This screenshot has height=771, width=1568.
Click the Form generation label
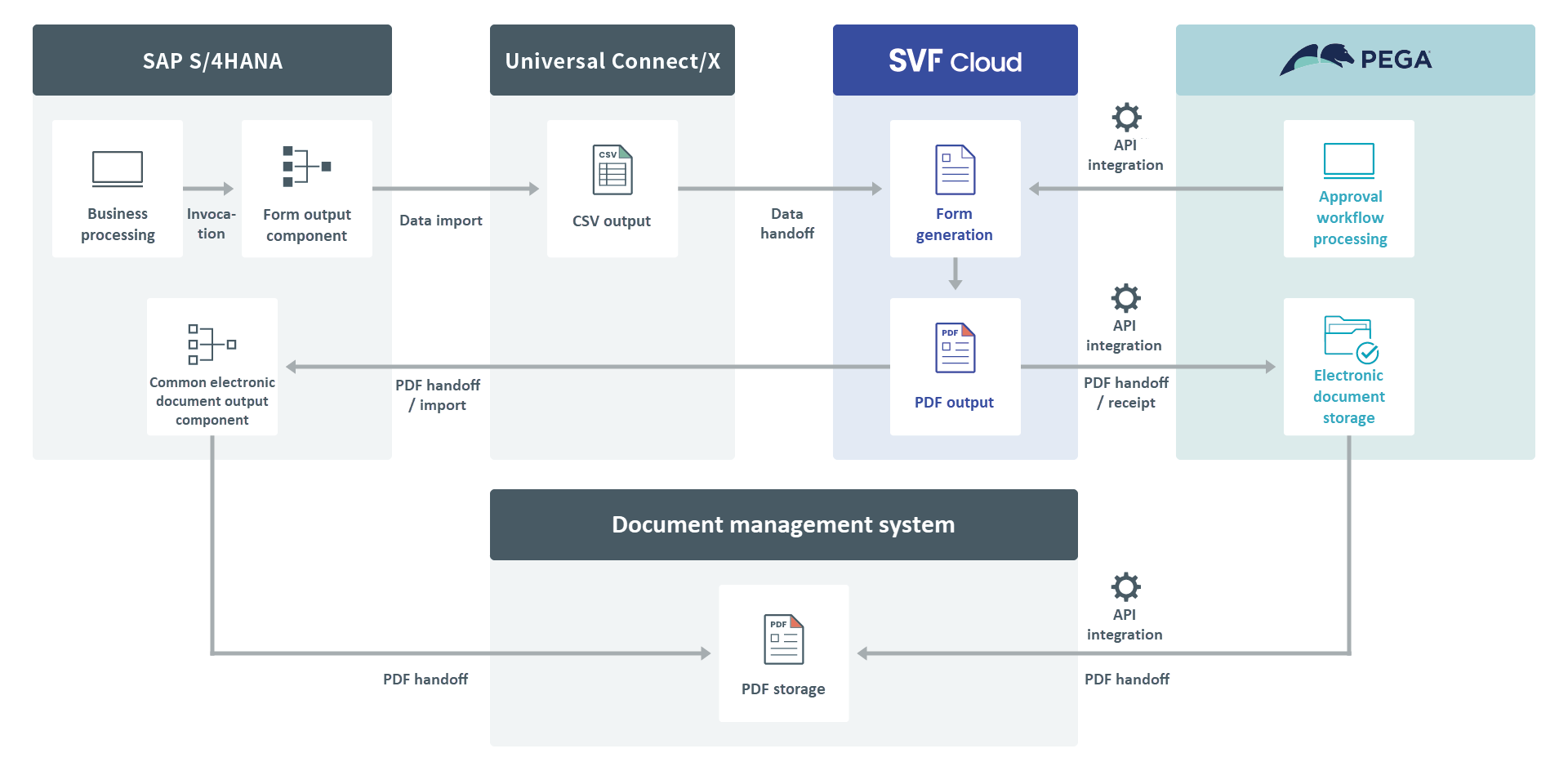coord(955,225)
